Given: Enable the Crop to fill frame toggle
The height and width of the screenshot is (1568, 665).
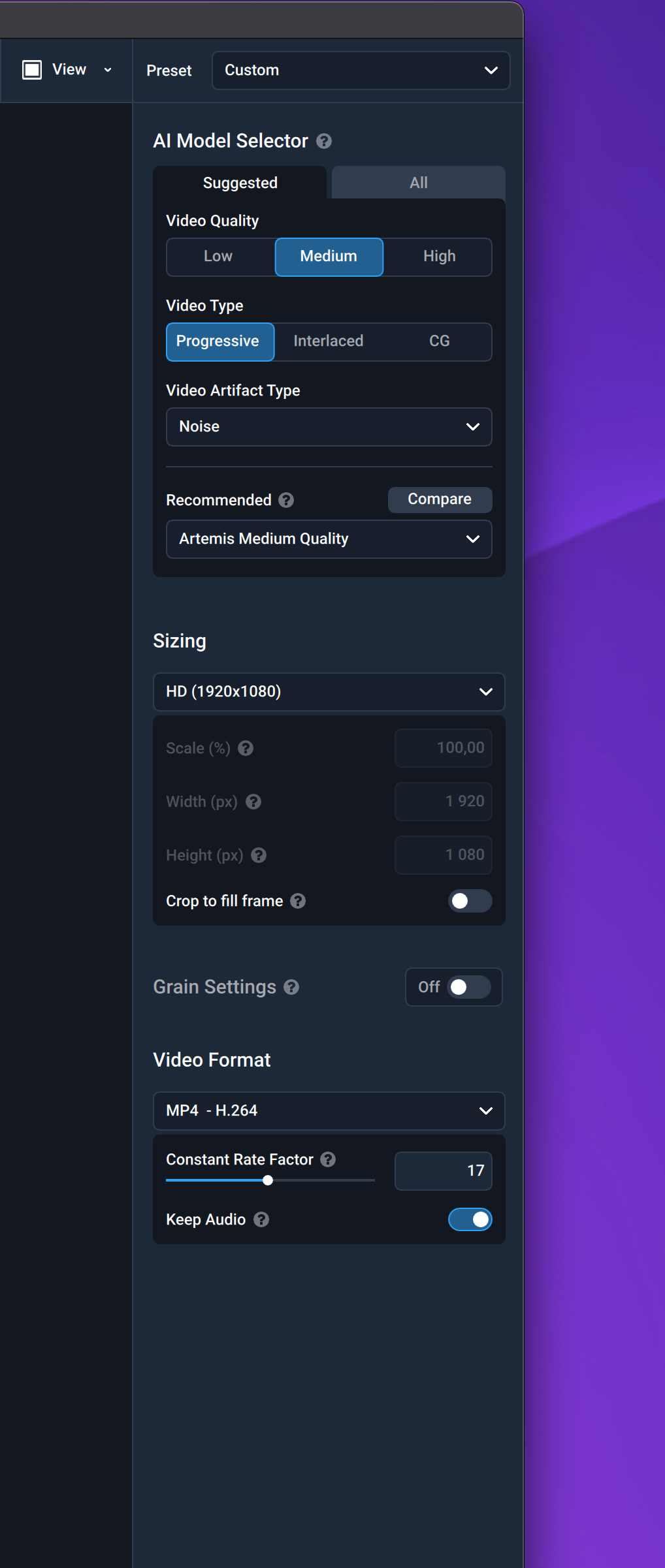Looking at the screenshot, I should [x=470, y=901].
